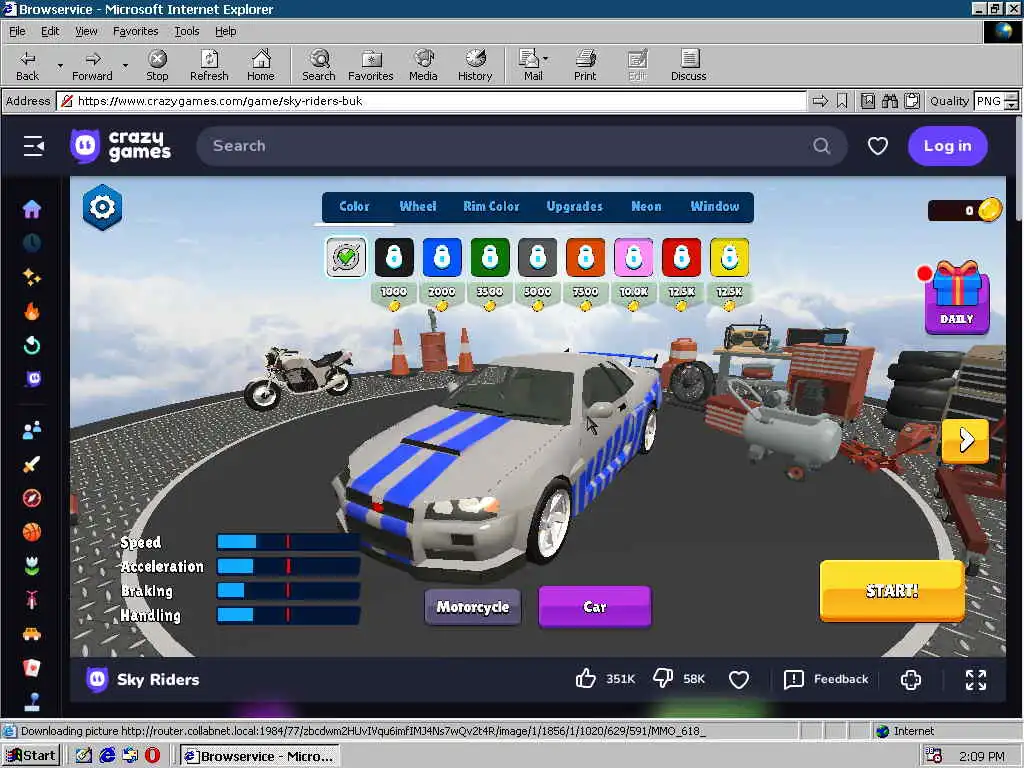Click the Log in button
This screenshot has width=1024, height=768.
point(948,146)
